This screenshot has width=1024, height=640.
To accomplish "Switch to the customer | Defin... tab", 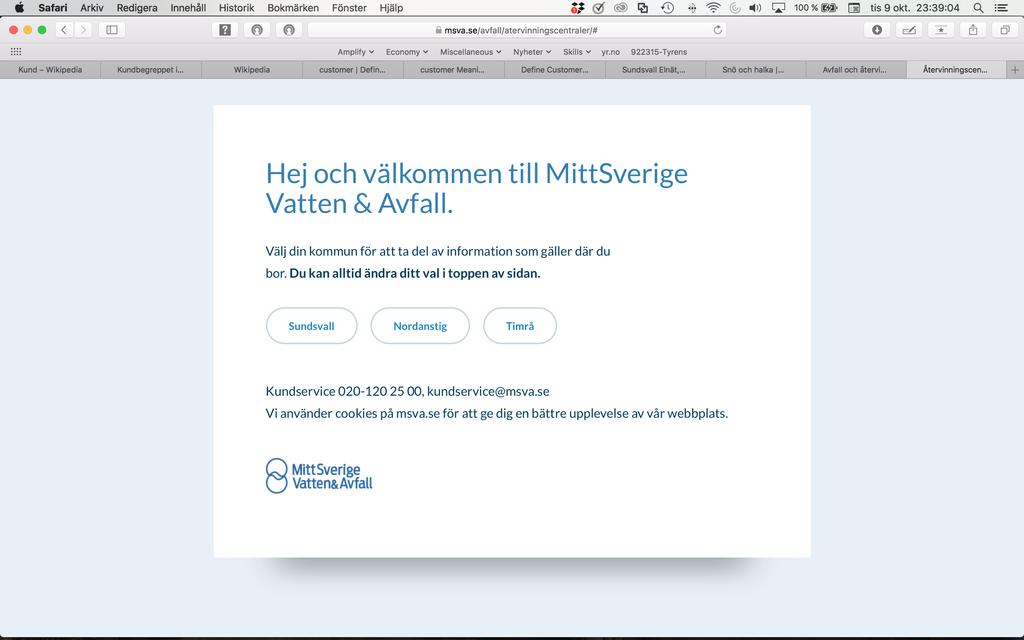I will click(353, 70).
